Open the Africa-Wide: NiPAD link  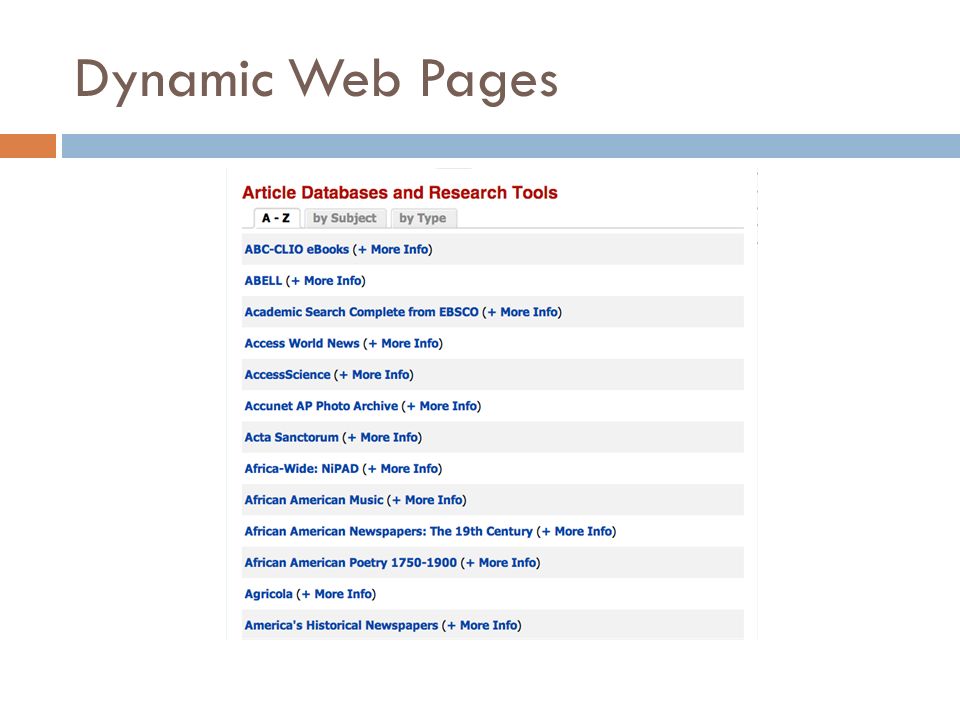tap(301, 468)
